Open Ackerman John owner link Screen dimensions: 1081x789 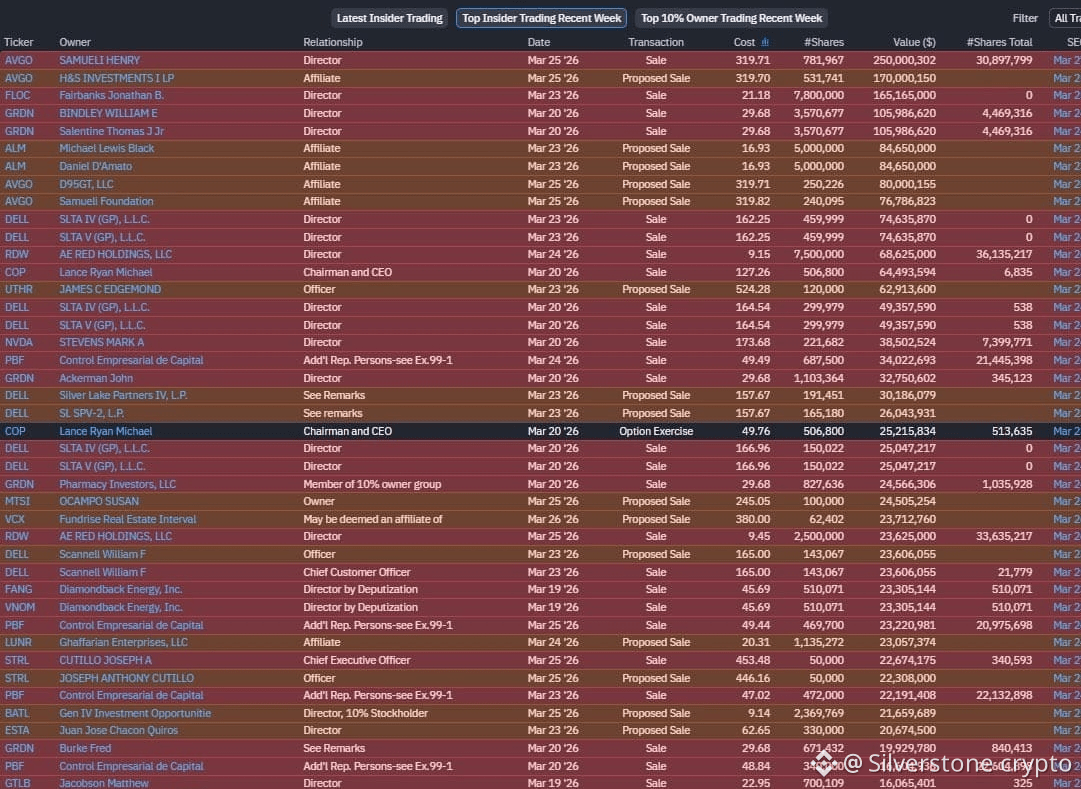click(96, 378)
